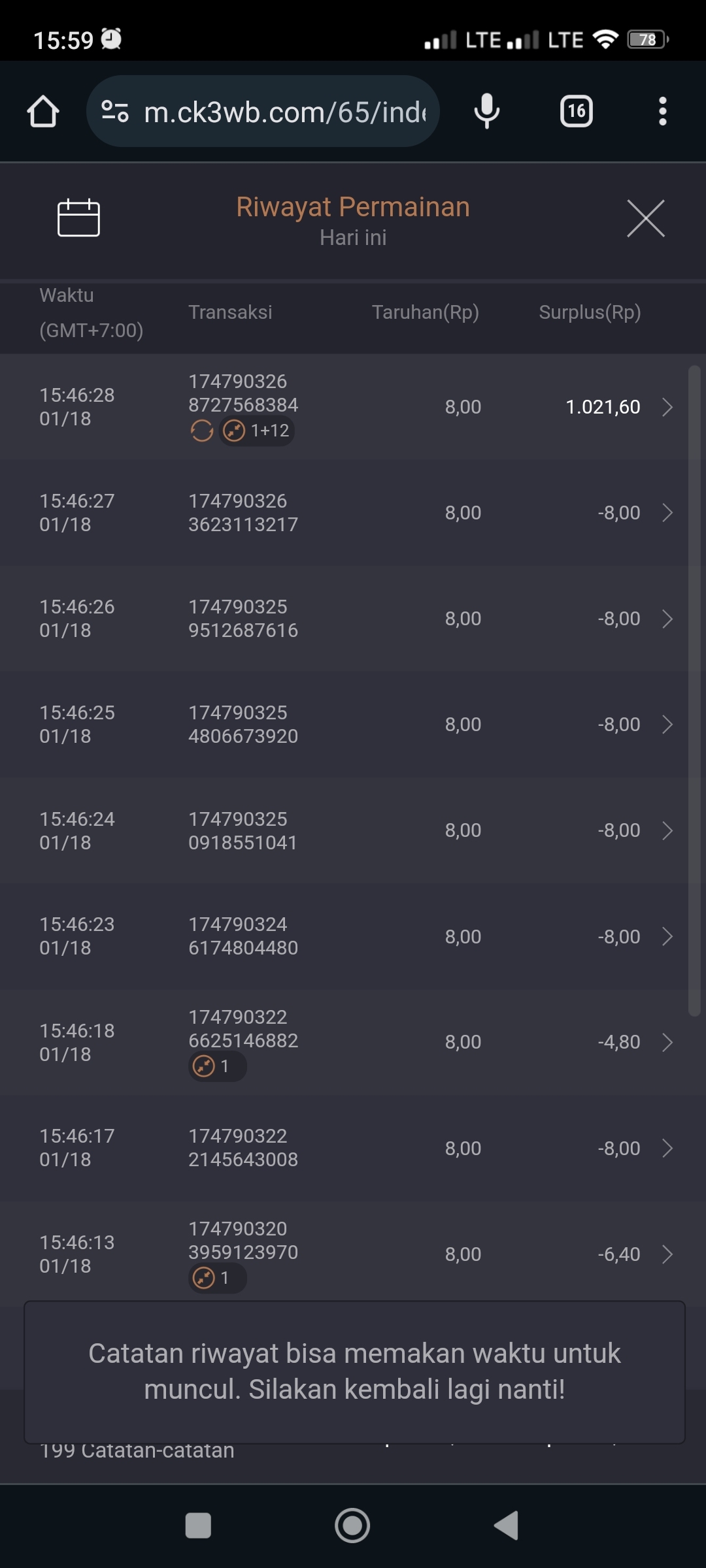Expand the 15:46:13 row with -6,40 surplus
The image size is (706, 1568).
[667, 1254]
